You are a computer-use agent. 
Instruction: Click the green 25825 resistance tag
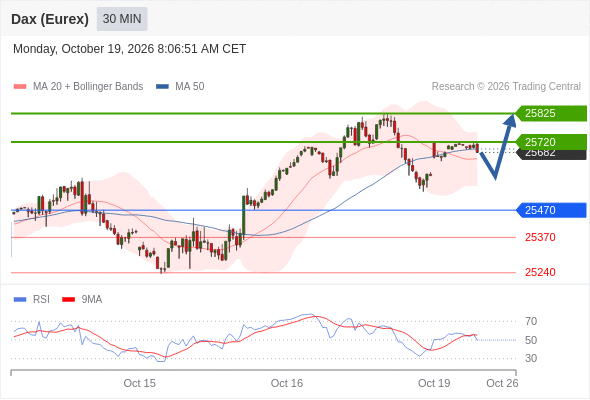[x=551, y=113]
